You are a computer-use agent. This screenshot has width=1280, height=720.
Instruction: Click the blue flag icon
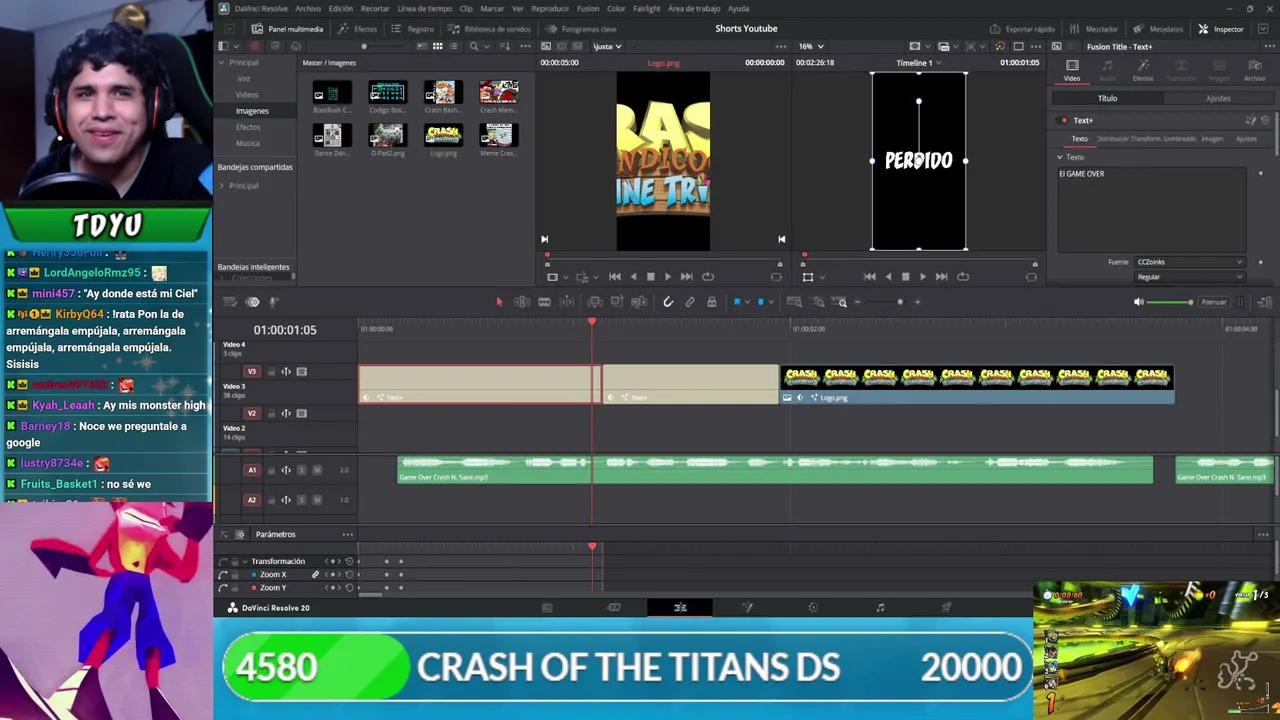pos(737,302)
